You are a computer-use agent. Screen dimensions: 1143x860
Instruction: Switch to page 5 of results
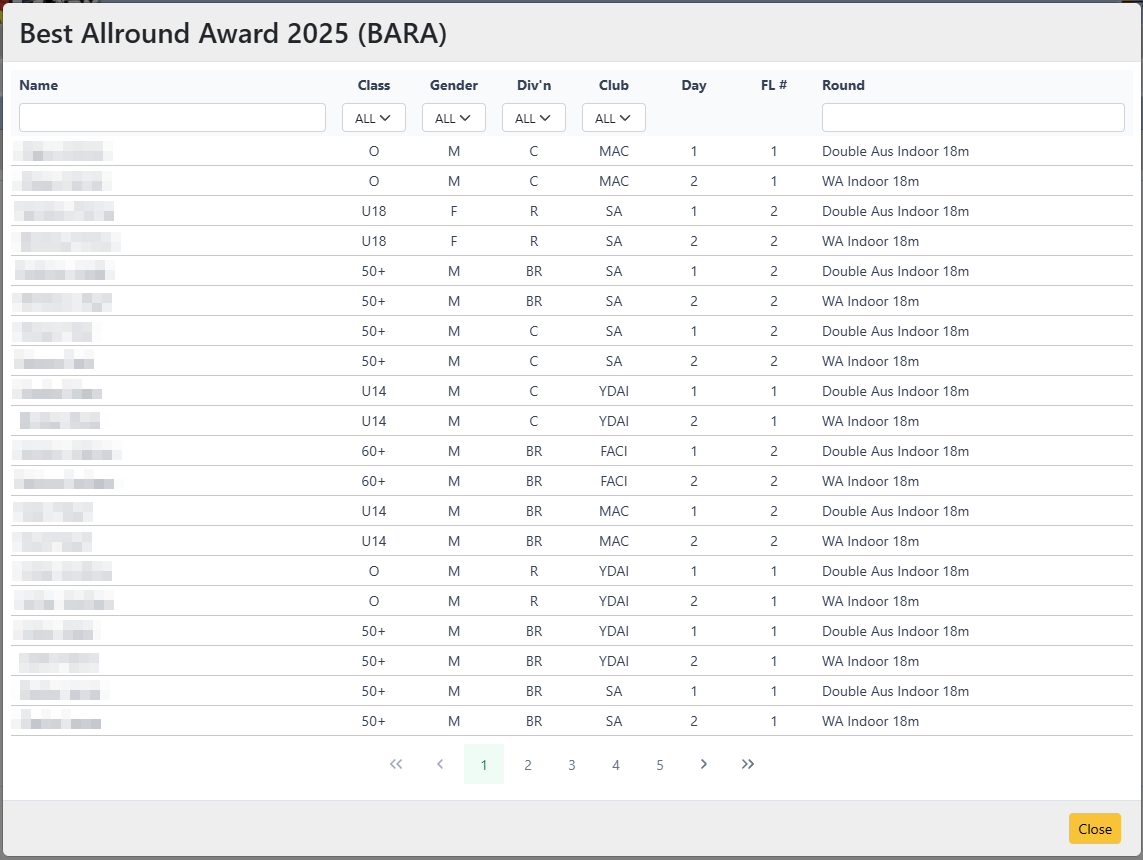coord(660,765)
